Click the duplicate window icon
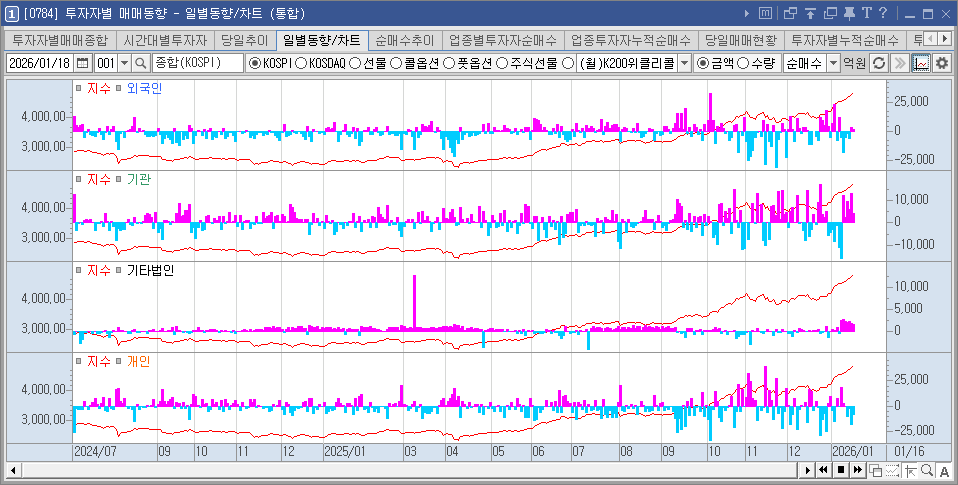958x485 pixels. [x=830, y=13]
